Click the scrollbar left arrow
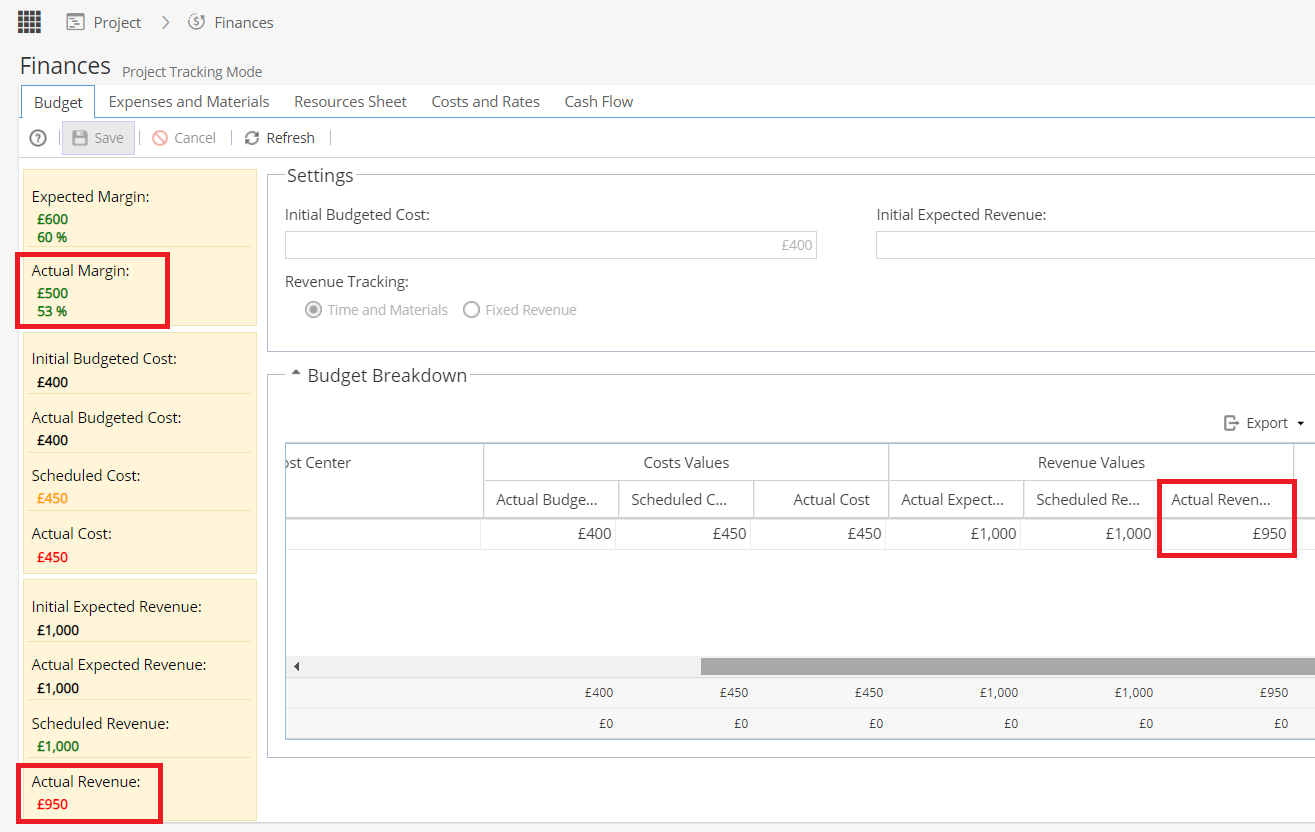The width and height of the screenshot is (1315, 832). (x=297, y=666)
